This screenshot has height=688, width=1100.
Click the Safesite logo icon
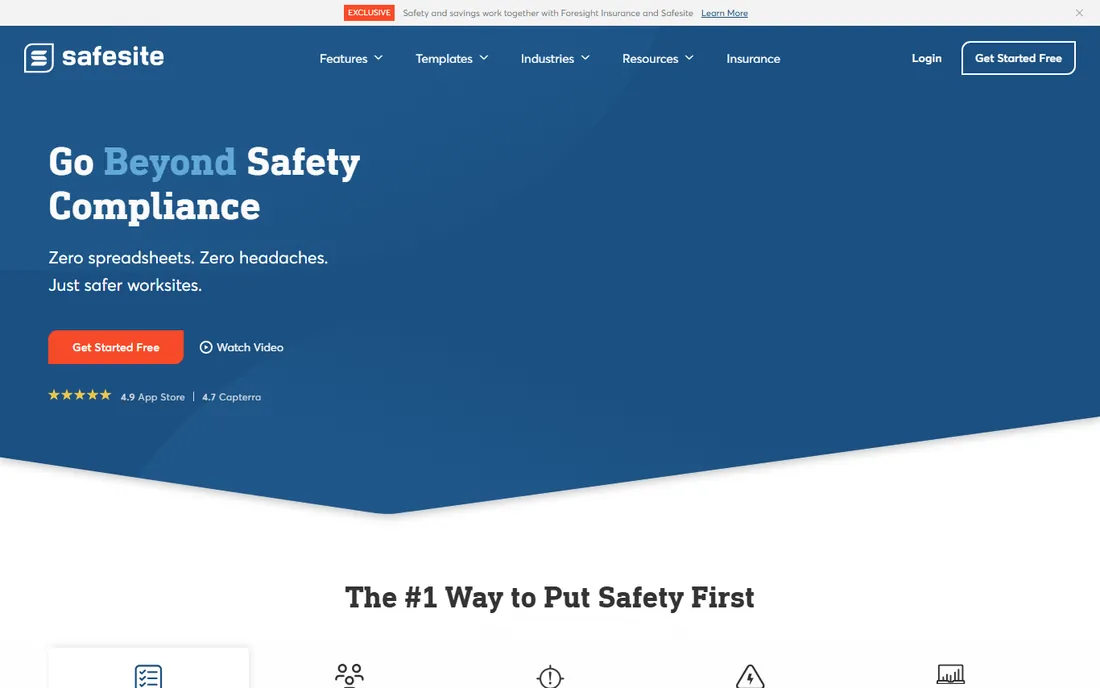tap(39, 58)
